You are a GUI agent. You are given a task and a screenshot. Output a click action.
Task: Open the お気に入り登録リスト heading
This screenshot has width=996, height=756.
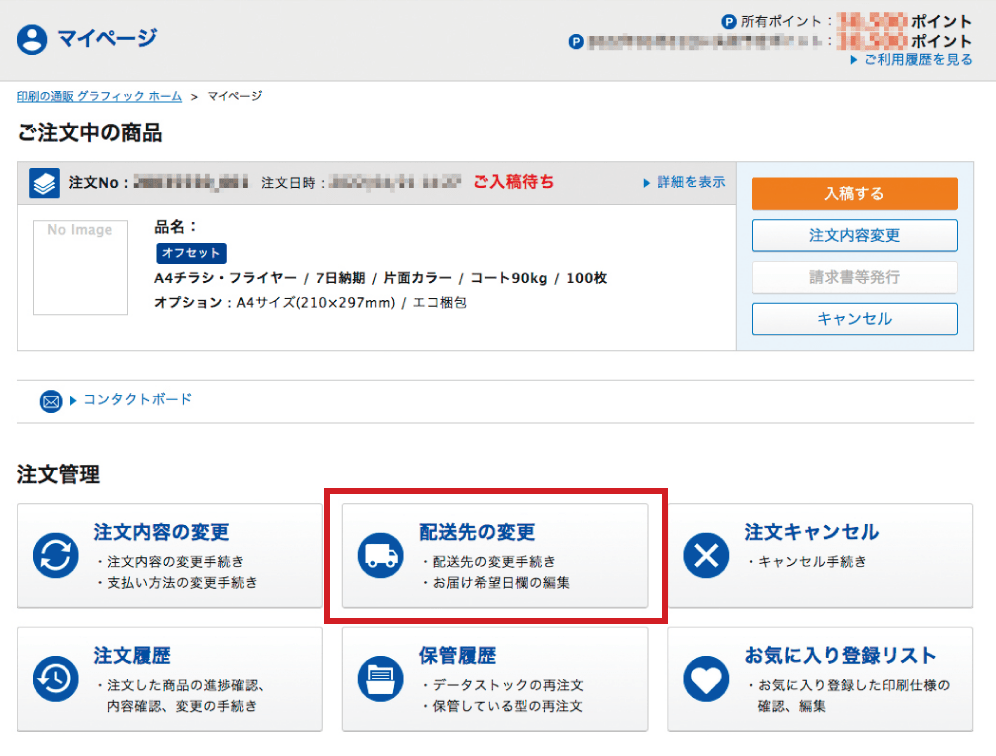[x=840, y=656]
